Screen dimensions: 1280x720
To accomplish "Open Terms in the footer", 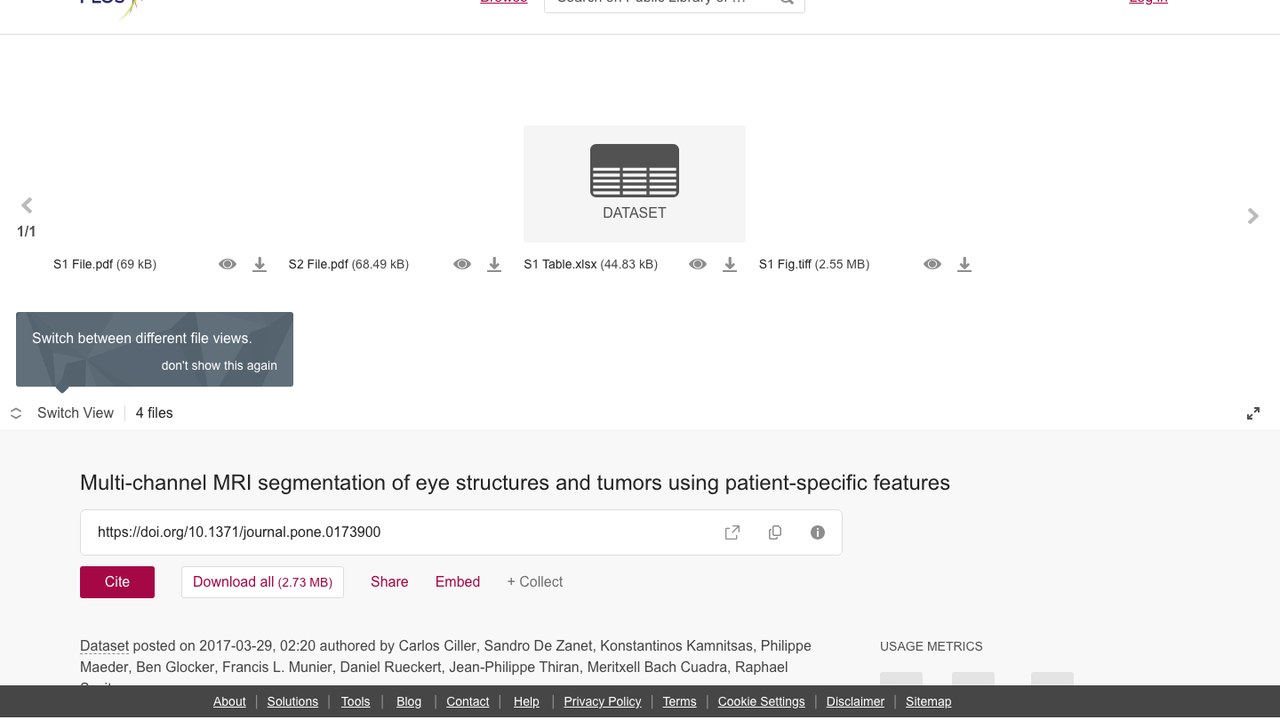I will click(x=679, y=702).
